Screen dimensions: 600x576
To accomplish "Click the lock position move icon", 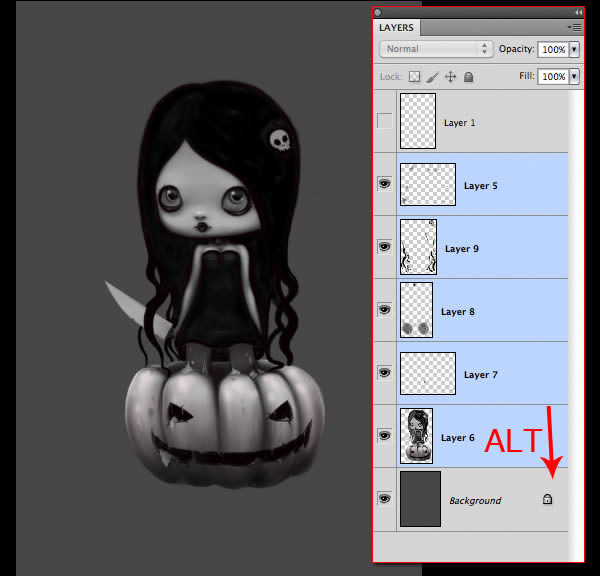I will pyautogui.click(x=450, y=77).
